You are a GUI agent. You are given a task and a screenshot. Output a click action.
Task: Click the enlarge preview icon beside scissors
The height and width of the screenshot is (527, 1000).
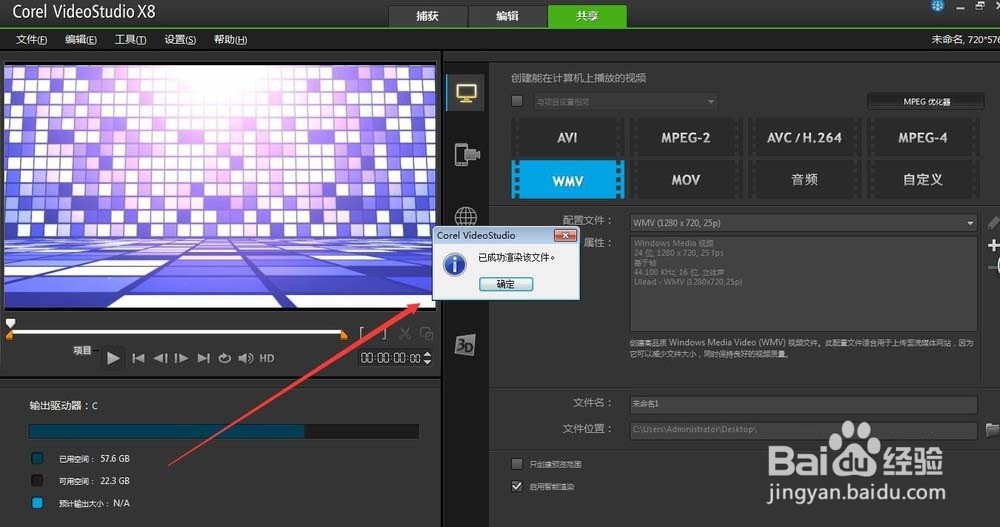(427, 333)
